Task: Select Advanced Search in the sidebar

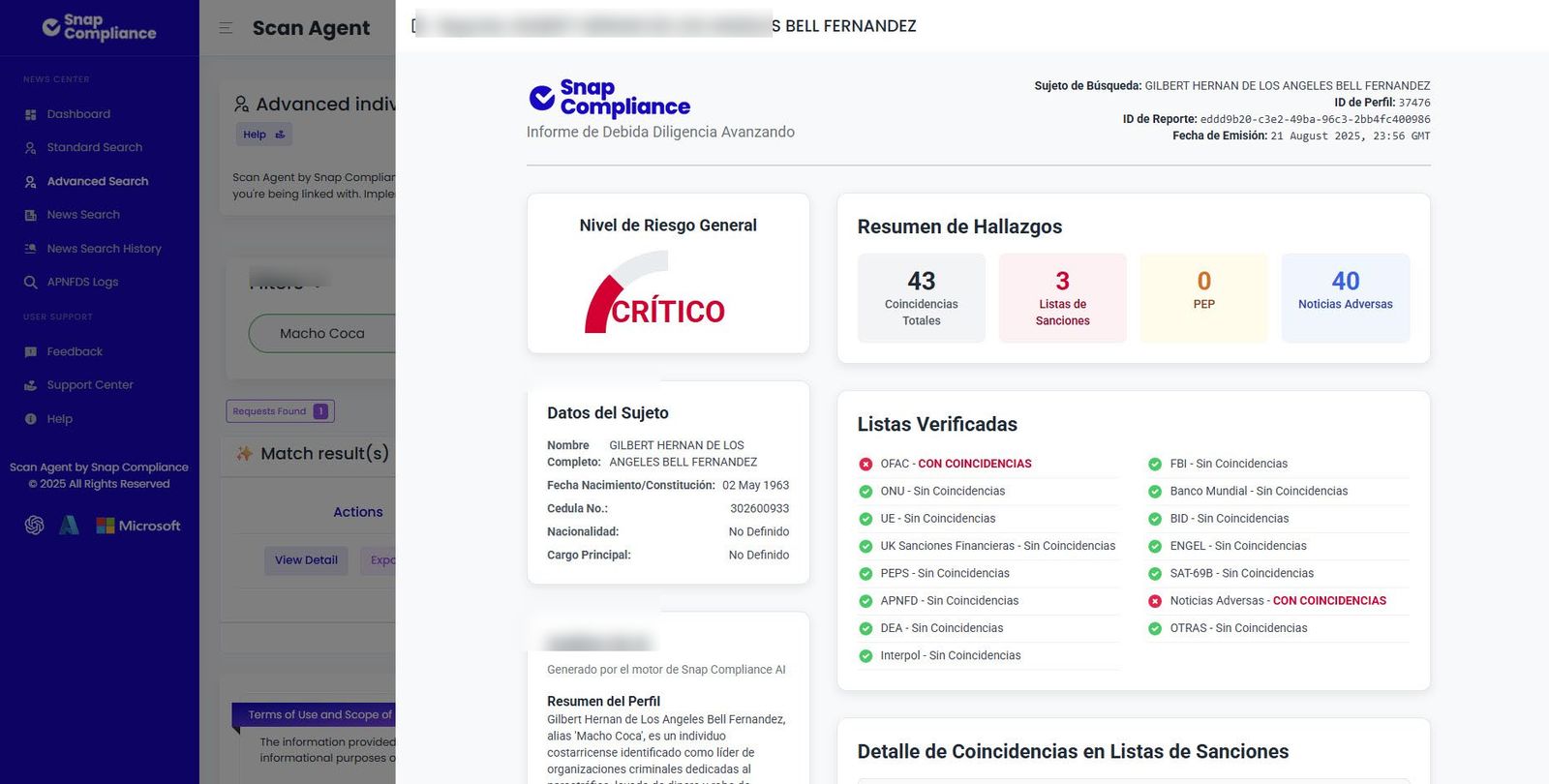Action: click(97, 181)
